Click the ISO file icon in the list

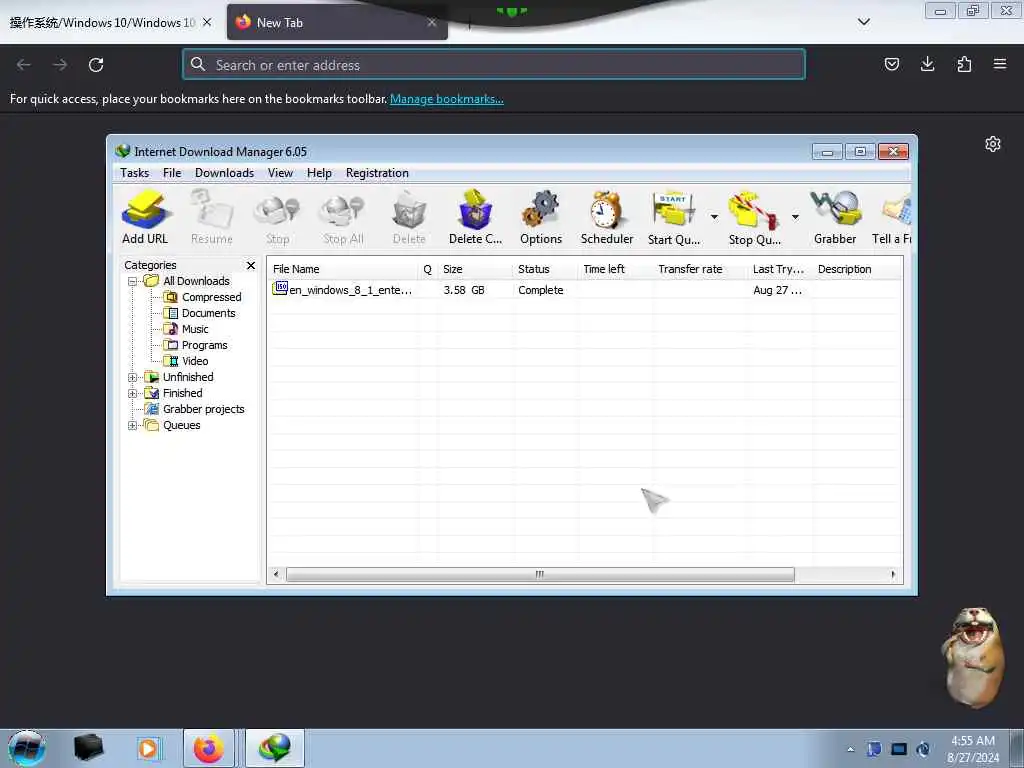point(280,288)
